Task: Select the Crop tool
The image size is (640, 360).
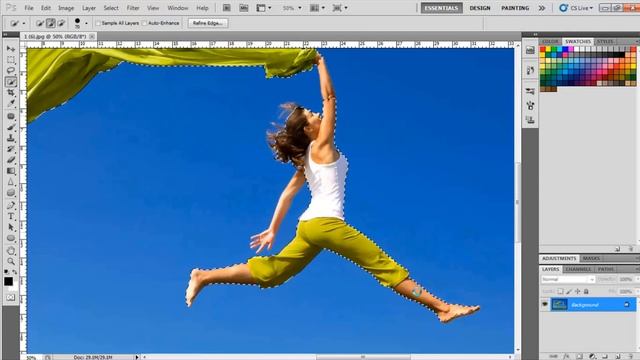Action: [11, 93]
